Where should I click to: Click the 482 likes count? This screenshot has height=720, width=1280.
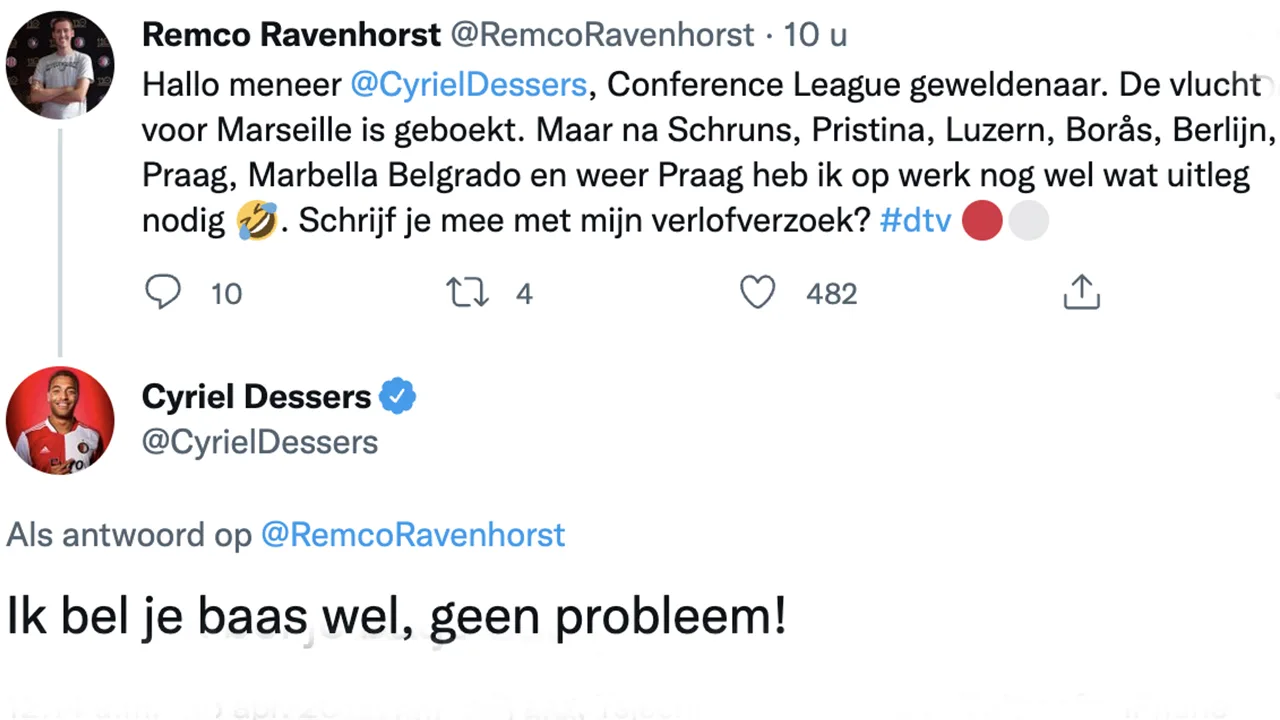point(831,293)
